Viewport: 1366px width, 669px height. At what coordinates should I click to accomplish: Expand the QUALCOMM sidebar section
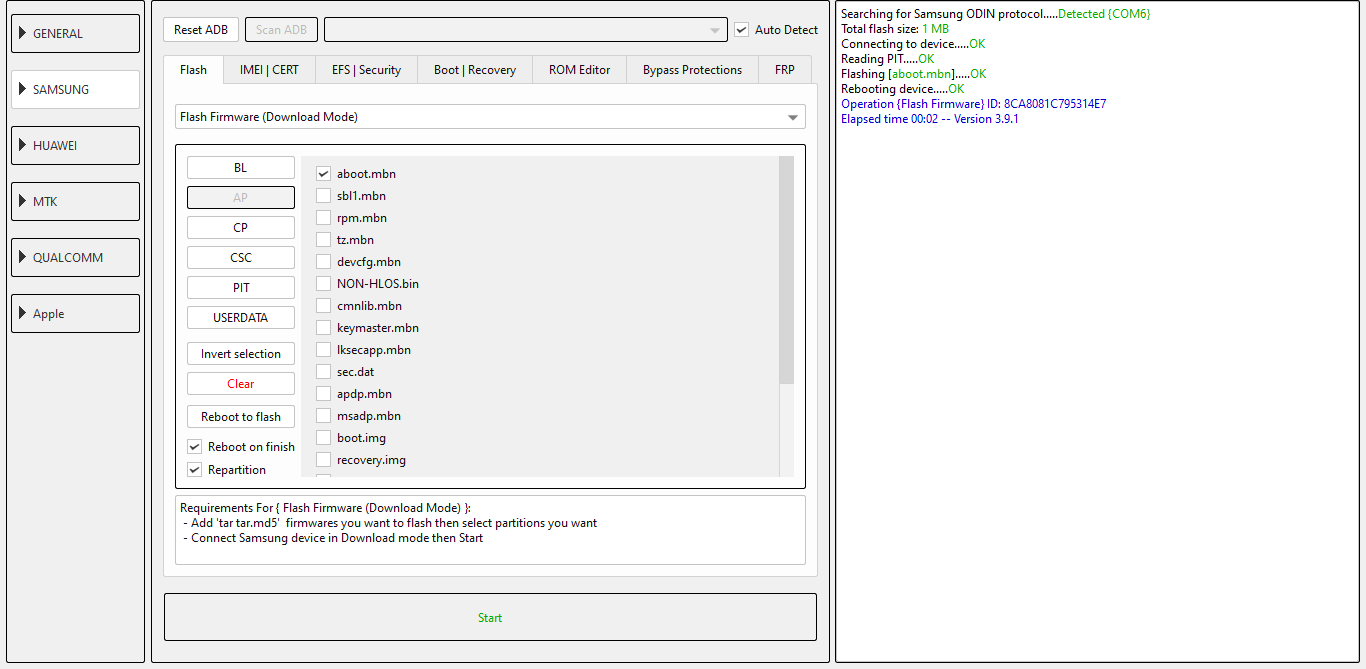point(75,257)
